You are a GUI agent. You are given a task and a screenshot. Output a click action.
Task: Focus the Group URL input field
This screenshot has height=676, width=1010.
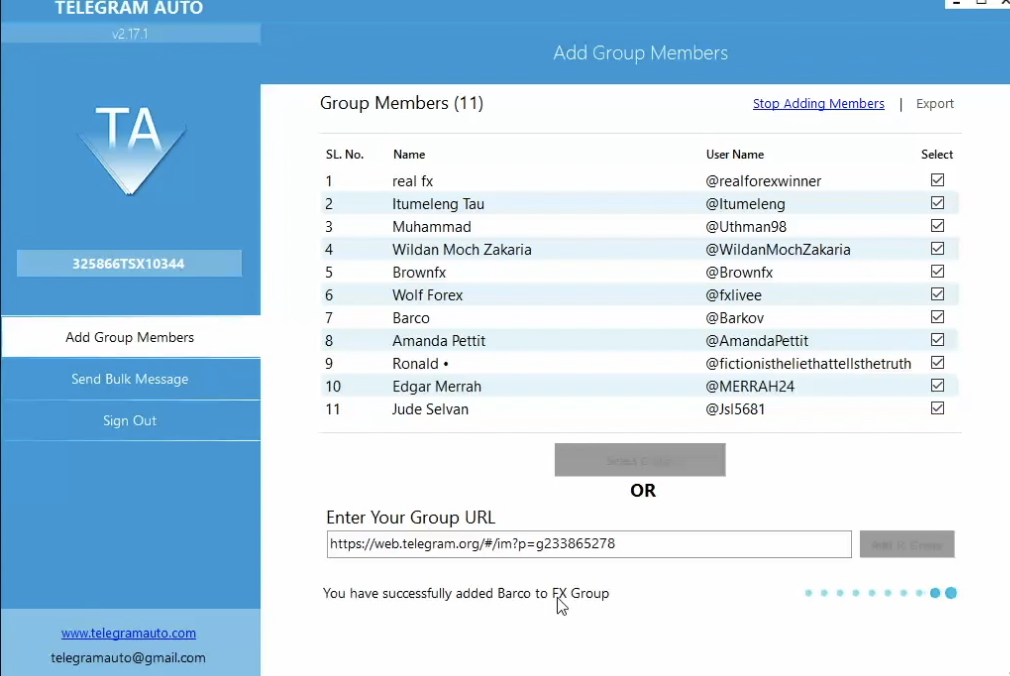click(589, 544)
